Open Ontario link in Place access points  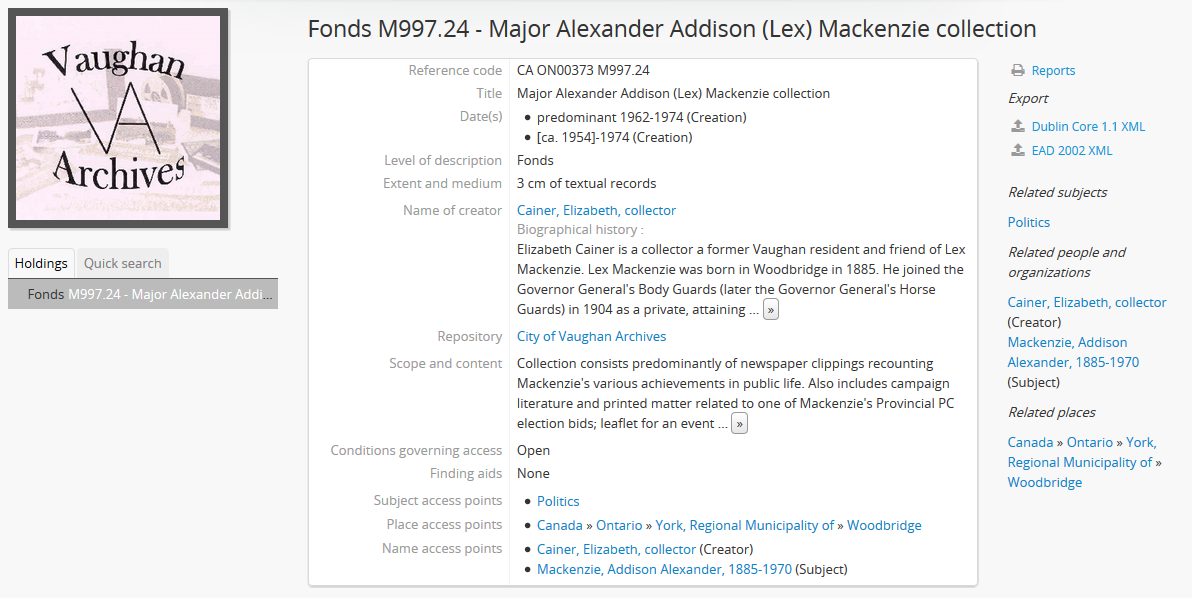pos(619,526)
